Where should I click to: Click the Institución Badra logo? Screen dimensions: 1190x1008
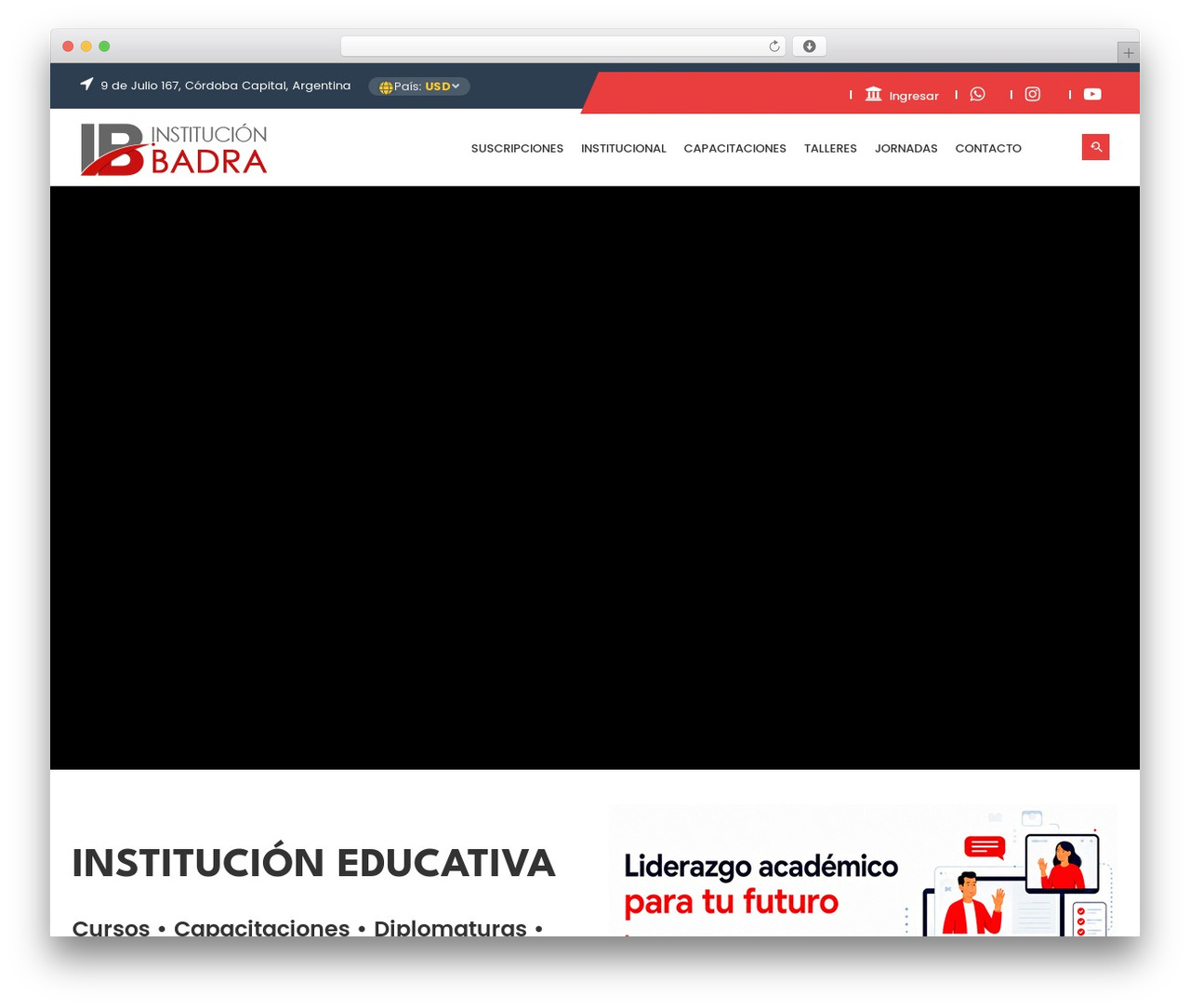click(x=174, y=149)
